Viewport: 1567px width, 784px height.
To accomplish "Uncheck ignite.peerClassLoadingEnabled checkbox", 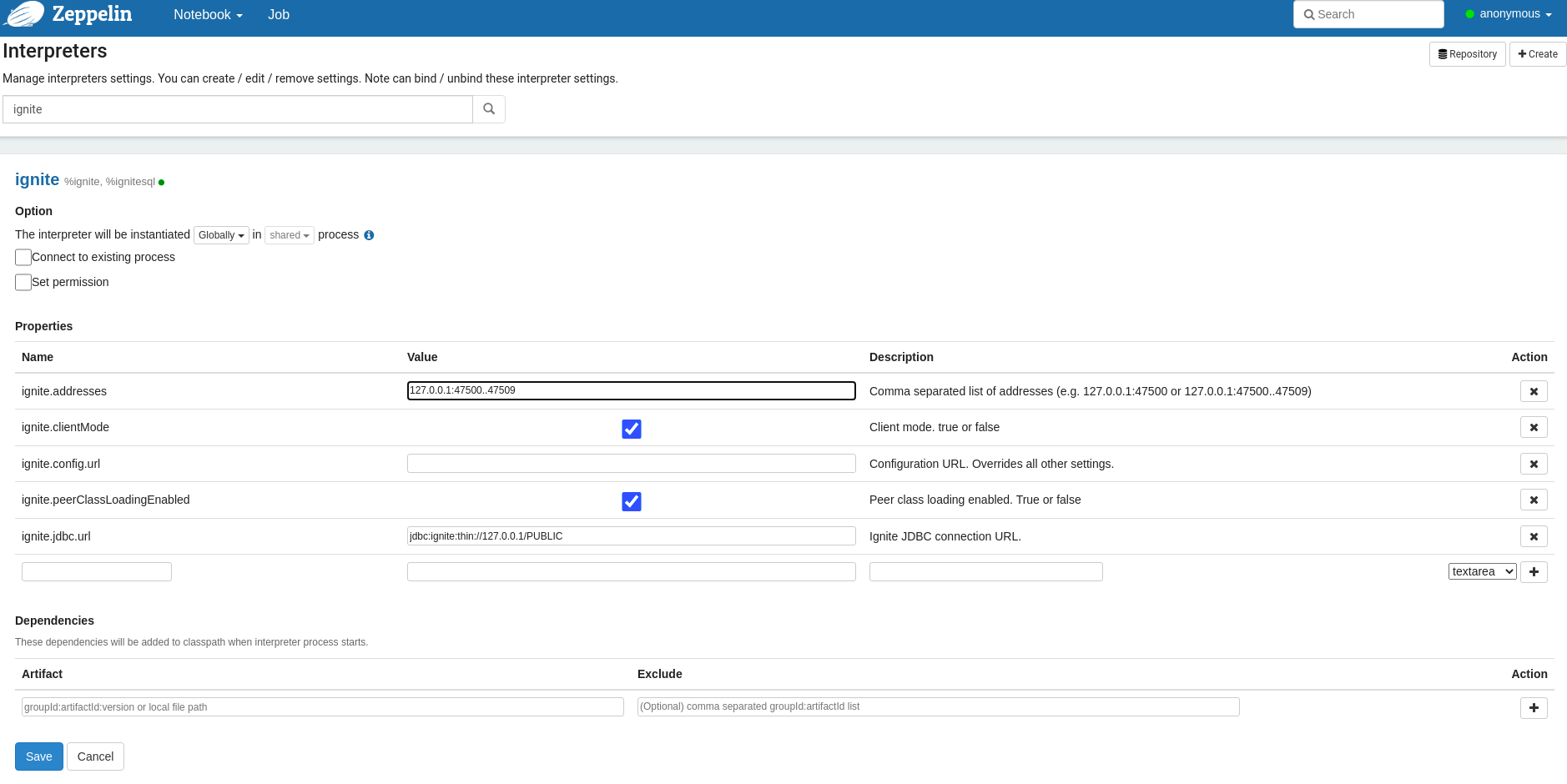I will click(x=632, y=501).
